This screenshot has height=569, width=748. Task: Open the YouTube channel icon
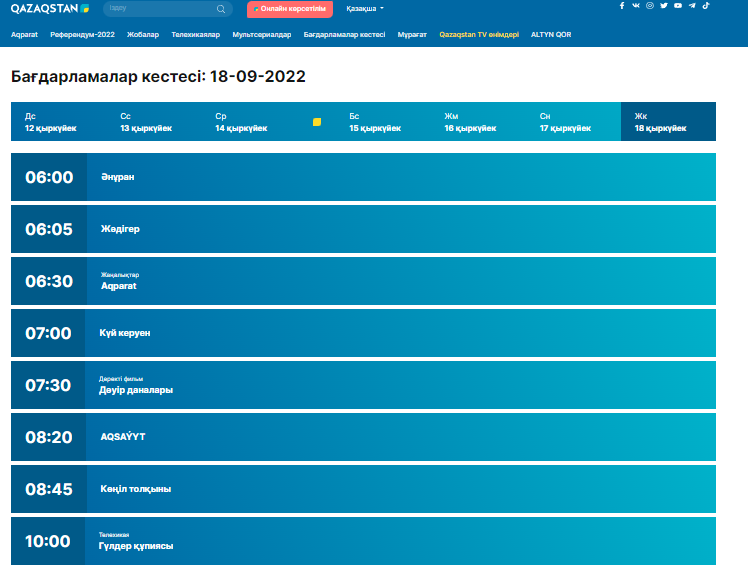tap(678, 6)
